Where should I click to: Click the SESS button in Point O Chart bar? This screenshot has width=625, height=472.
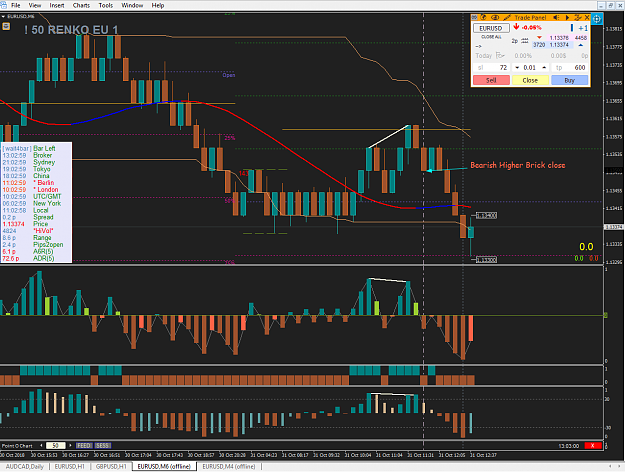pos(102,445)
